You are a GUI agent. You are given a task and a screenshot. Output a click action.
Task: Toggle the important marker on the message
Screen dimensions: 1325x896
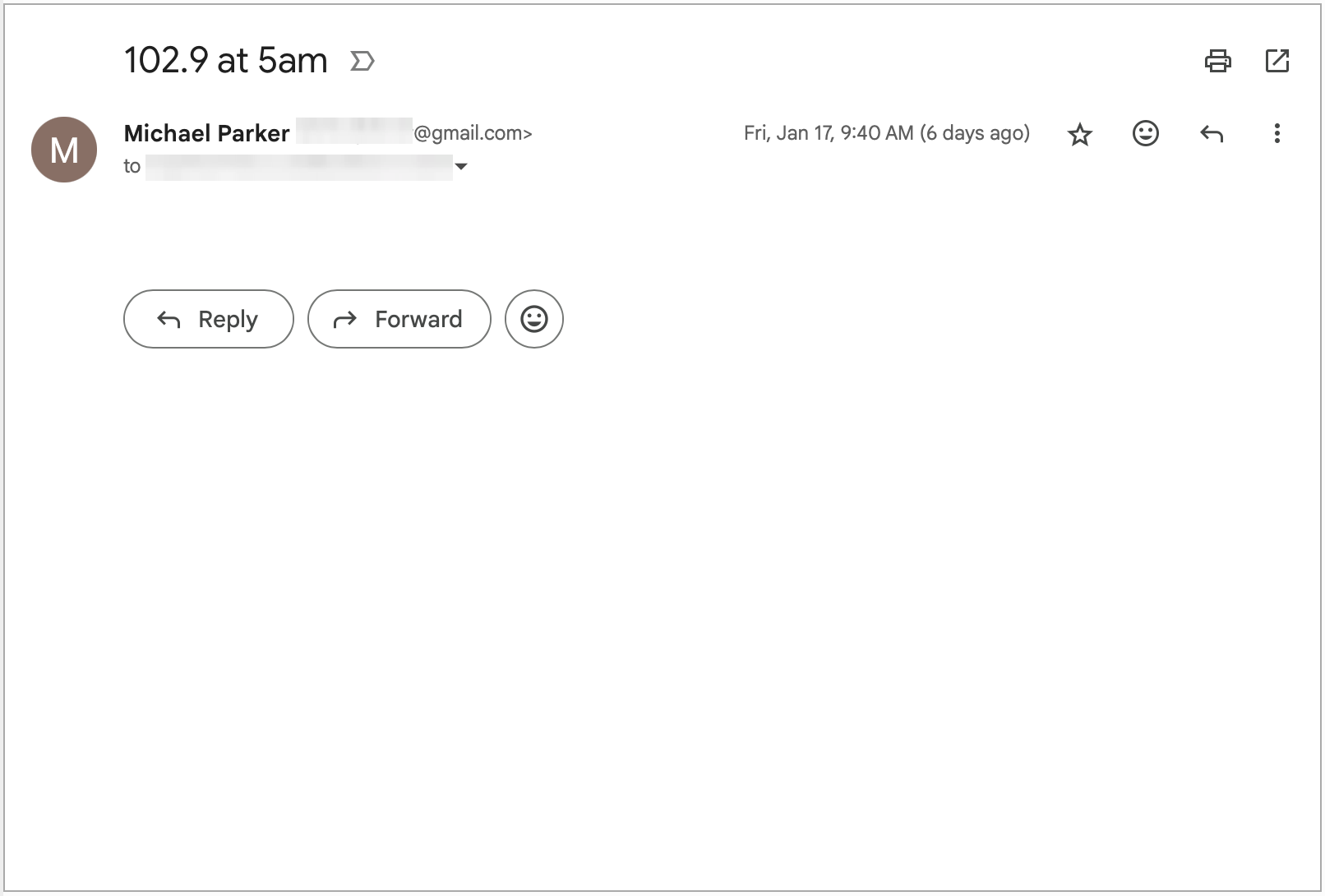click(x=362, y=60)
